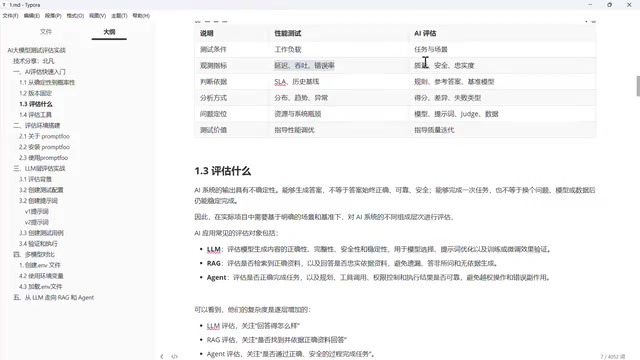Click the 模型、提示词、Judge、数据 cell
Screen dimensions: 640x360
(x=502, y=114)
